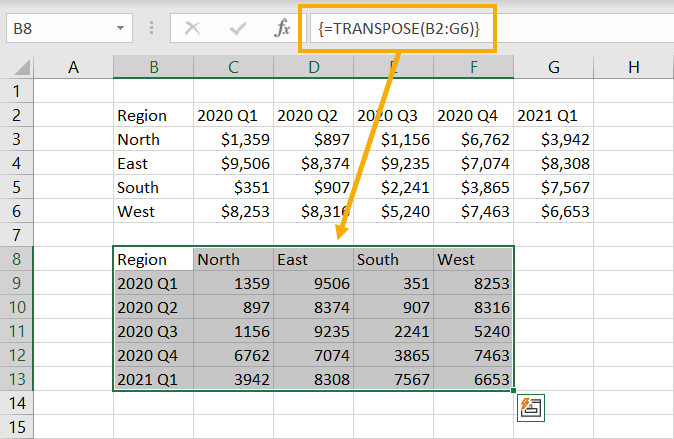
Task: Click the cell containing $9,506
Action: (233, 163)
